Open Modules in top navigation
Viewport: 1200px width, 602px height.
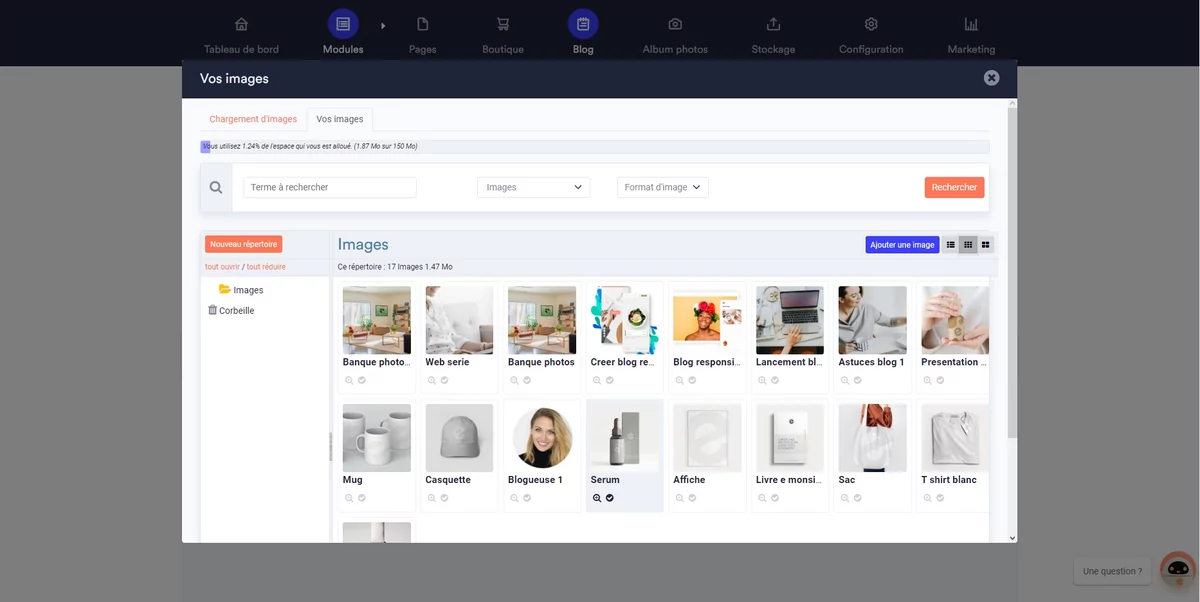pyautogui.click(x=343, y=33)
